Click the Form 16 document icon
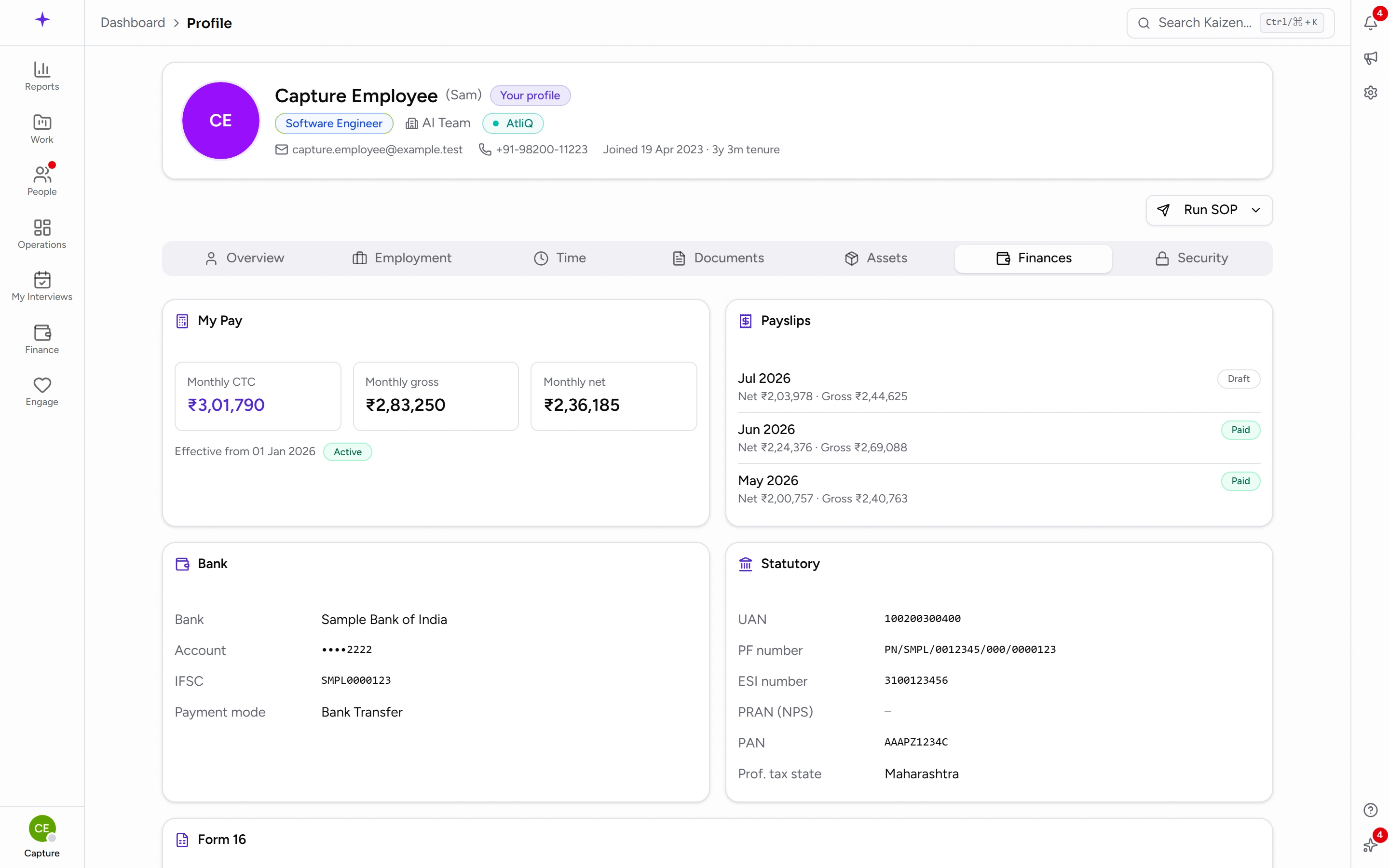Screen dimensions: 1389x868 point(182,840)
